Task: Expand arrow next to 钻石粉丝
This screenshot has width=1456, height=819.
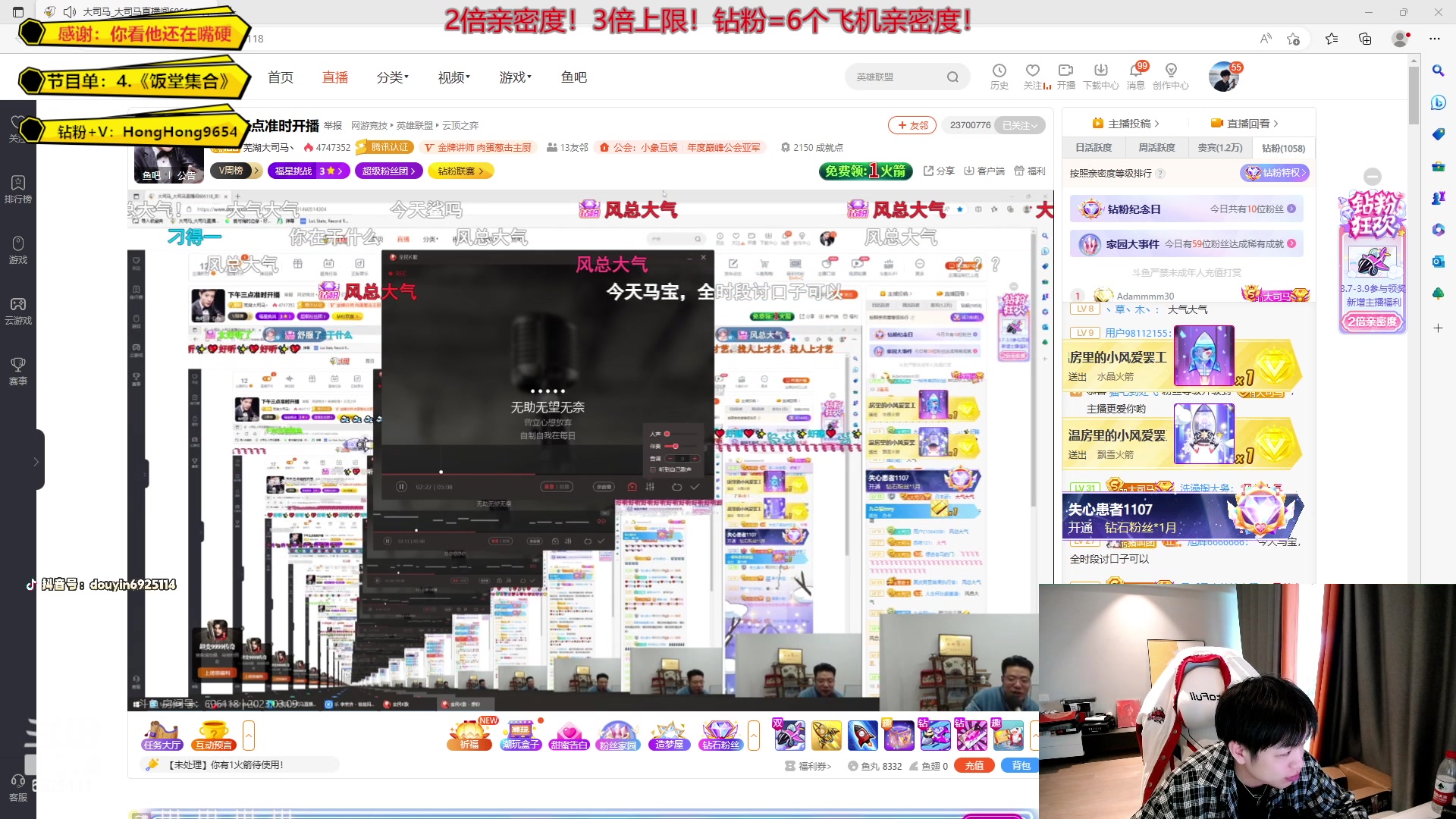Action: [x=753, y=736]
